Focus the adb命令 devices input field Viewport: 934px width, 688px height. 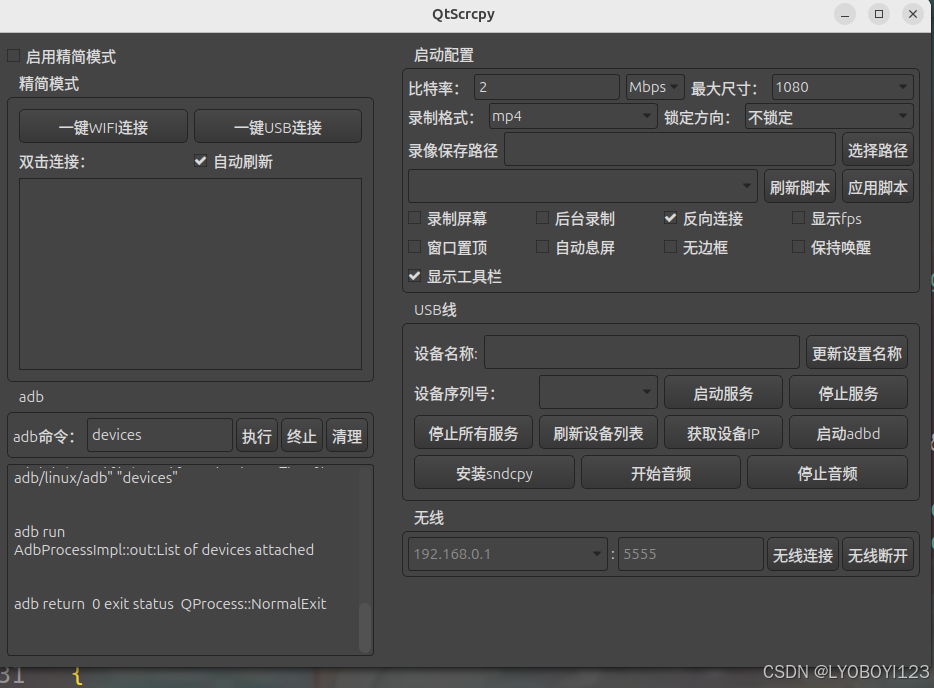[x=160, y=435]
